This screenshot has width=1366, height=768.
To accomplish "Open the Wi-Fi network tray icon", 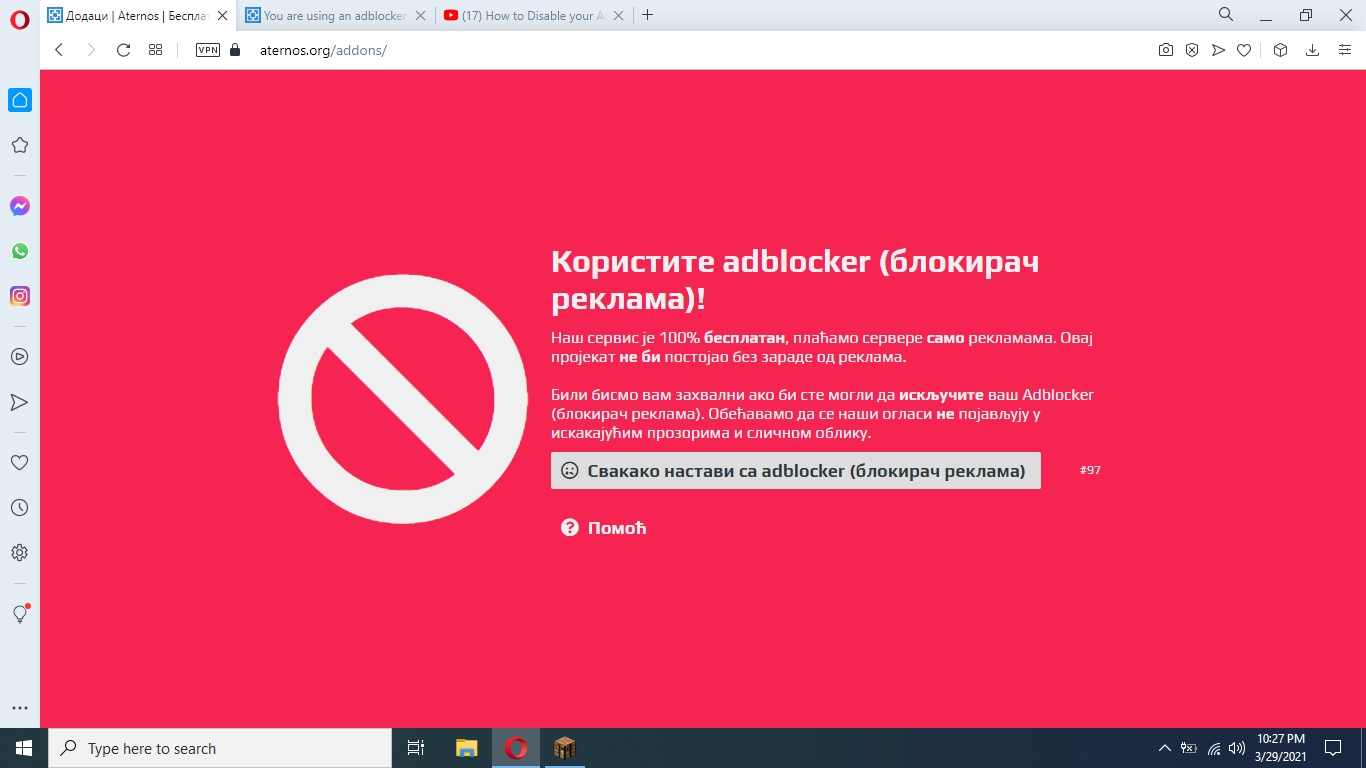I will [1214, 748].
